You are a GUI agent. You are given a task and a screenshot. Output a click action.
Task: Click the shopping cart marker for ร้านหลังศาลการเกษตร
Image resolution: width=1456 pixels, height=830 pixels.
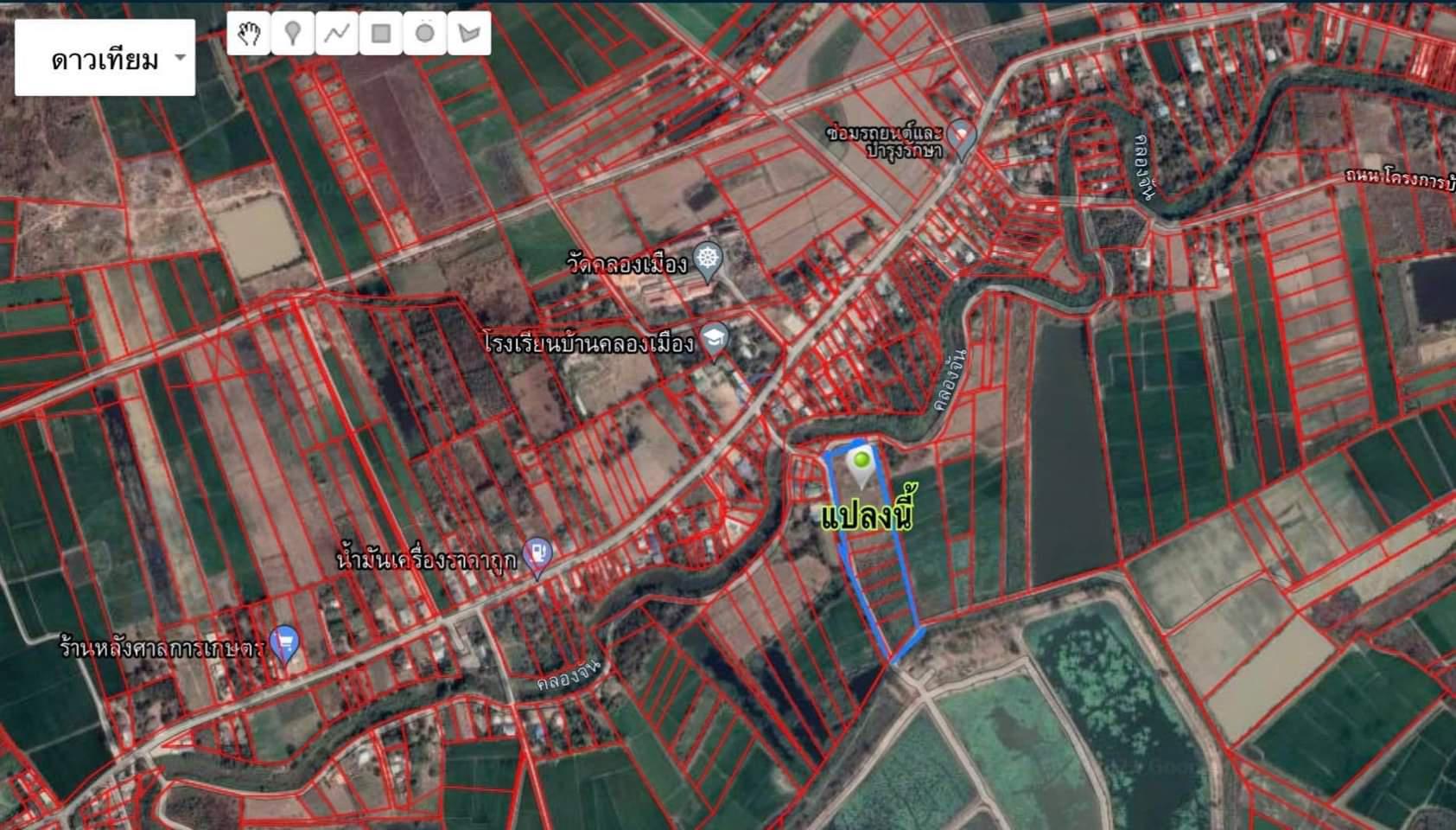click(284, 643)
